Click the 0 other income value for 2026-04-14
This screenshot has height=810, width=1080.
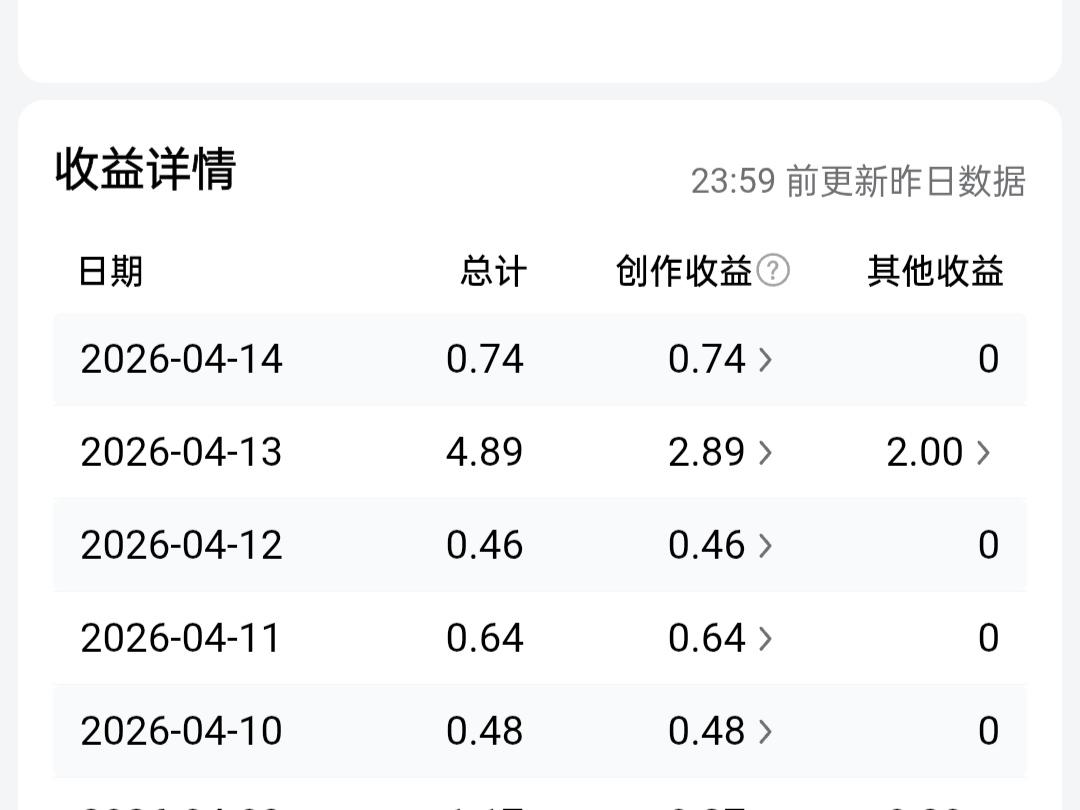click(x=988, y=360)
